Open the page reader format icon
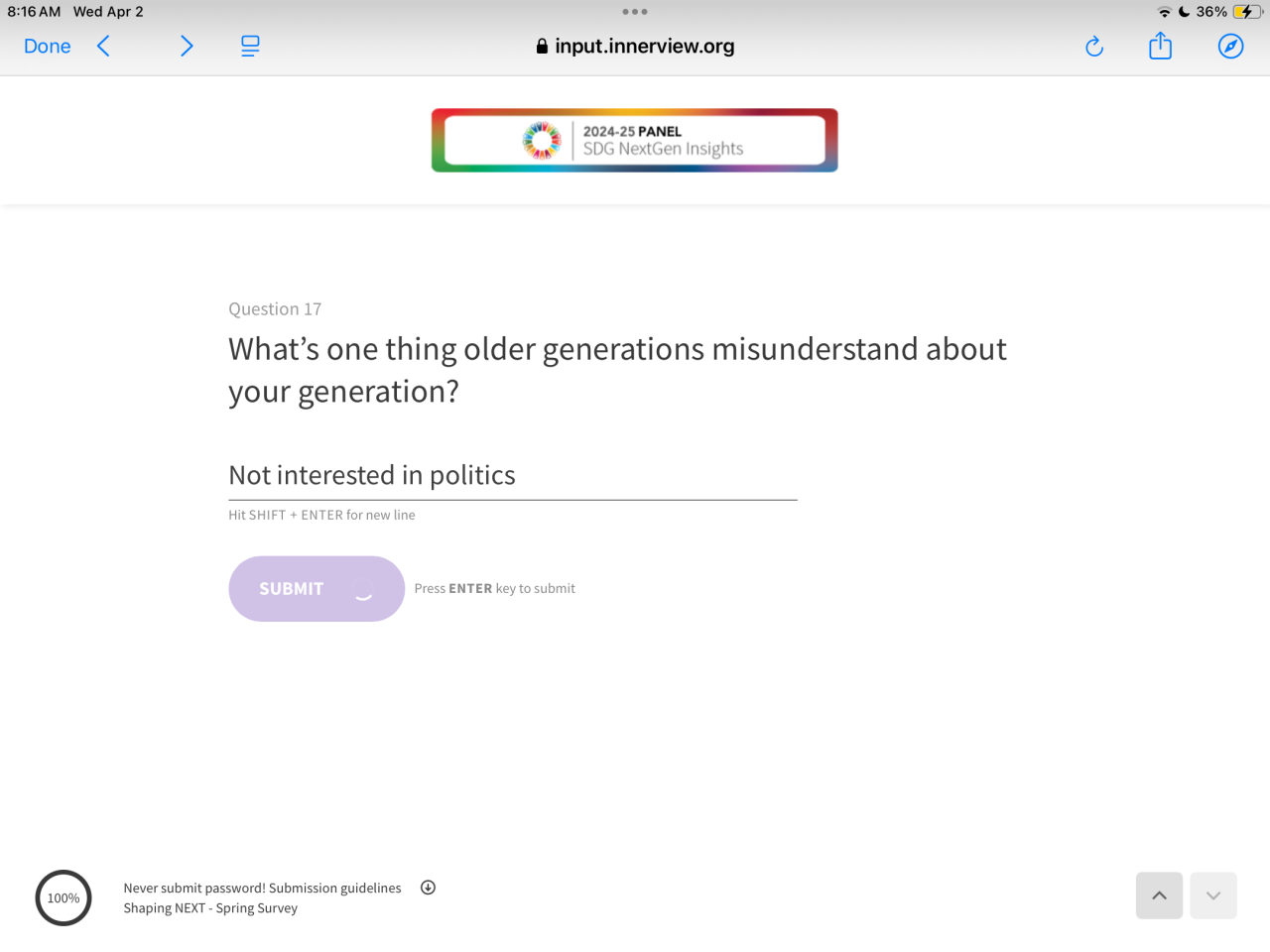This screenshot has height=952, width=1270. pos(250,47)
